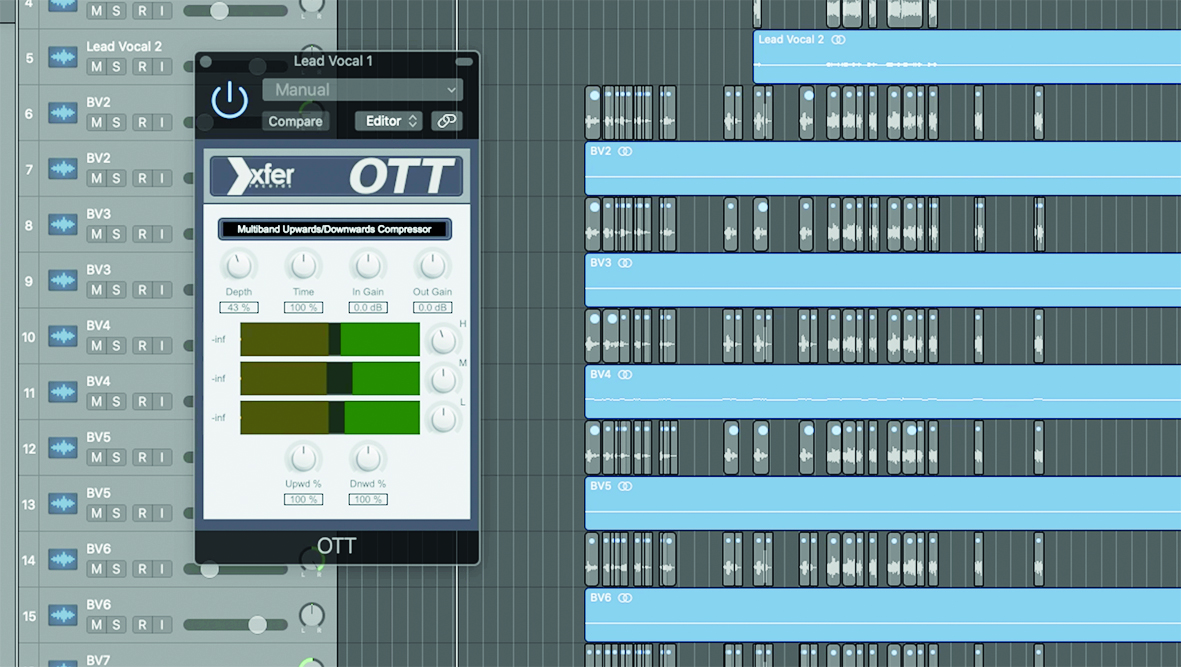Click the Depth value field showing 43 %
This screenshot has height=667, width=1181.
[x=239, y=307]
